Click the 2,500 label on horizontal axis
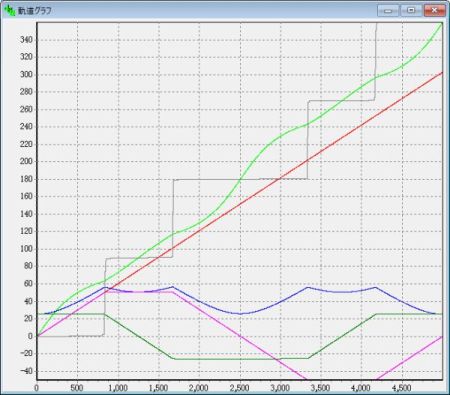 (x=239, y=388)
